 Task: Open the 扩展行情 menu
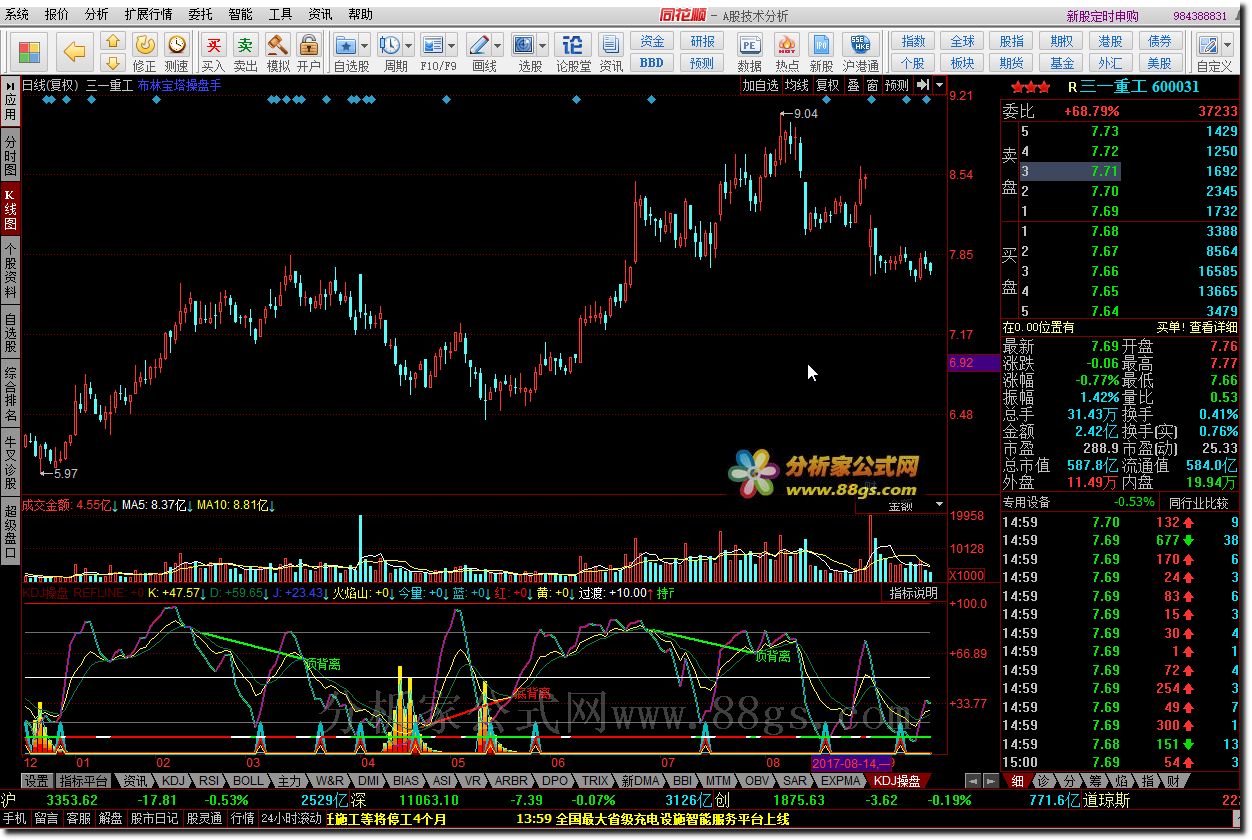[148, 15]
